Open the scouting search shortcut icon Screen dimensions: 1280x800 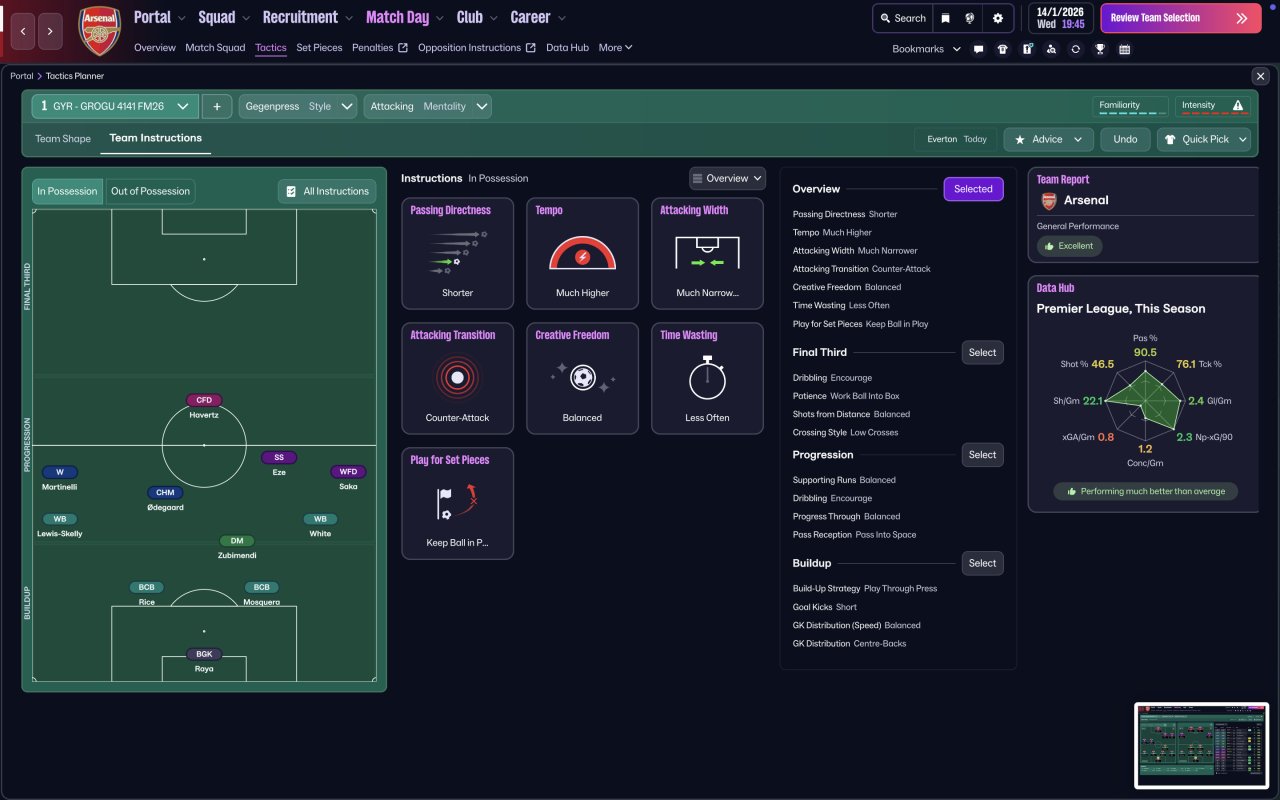click(1051, 49)
